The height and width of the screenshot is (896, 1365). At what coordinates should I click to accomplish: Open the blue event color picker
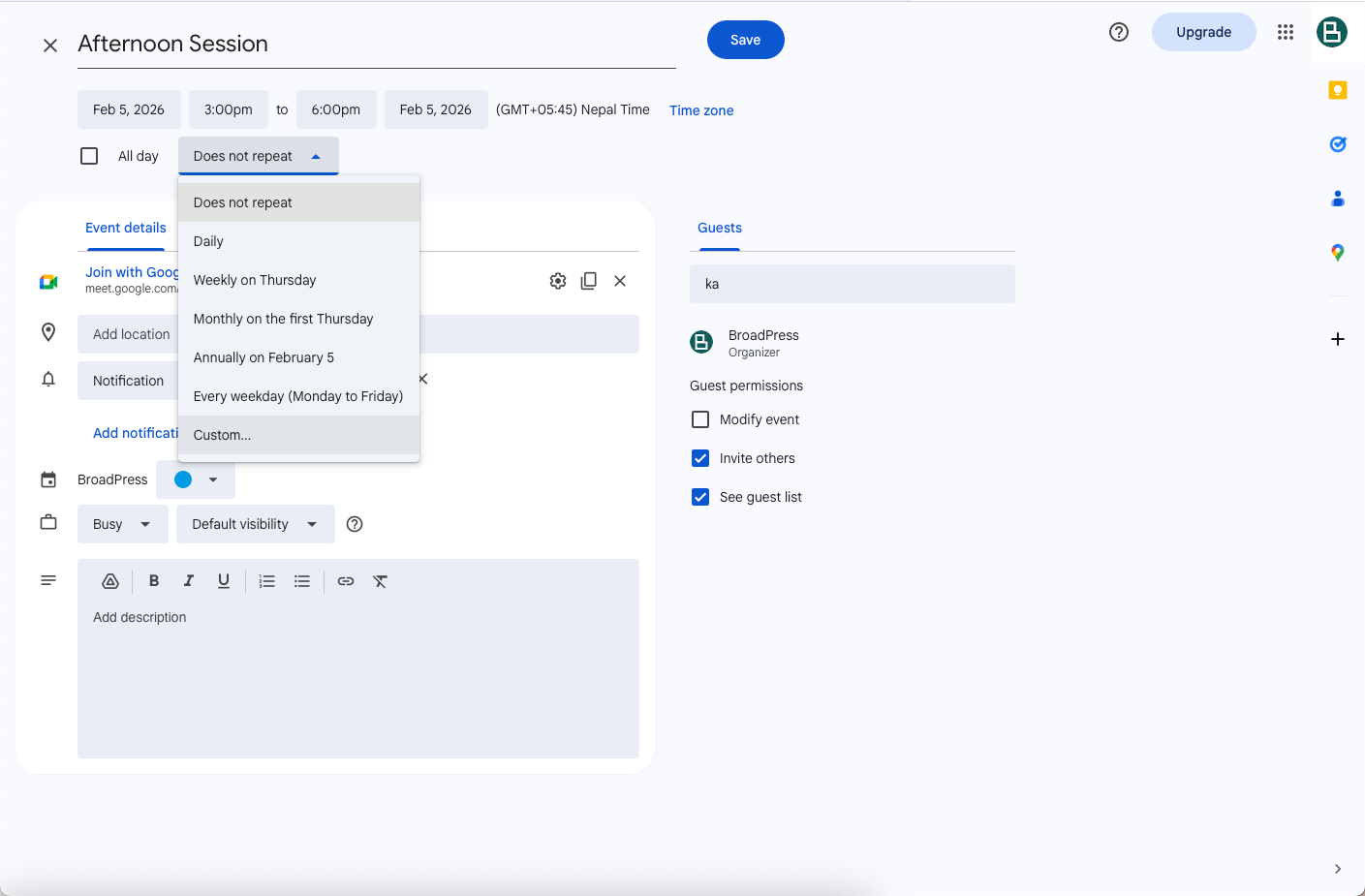[196, 479]
